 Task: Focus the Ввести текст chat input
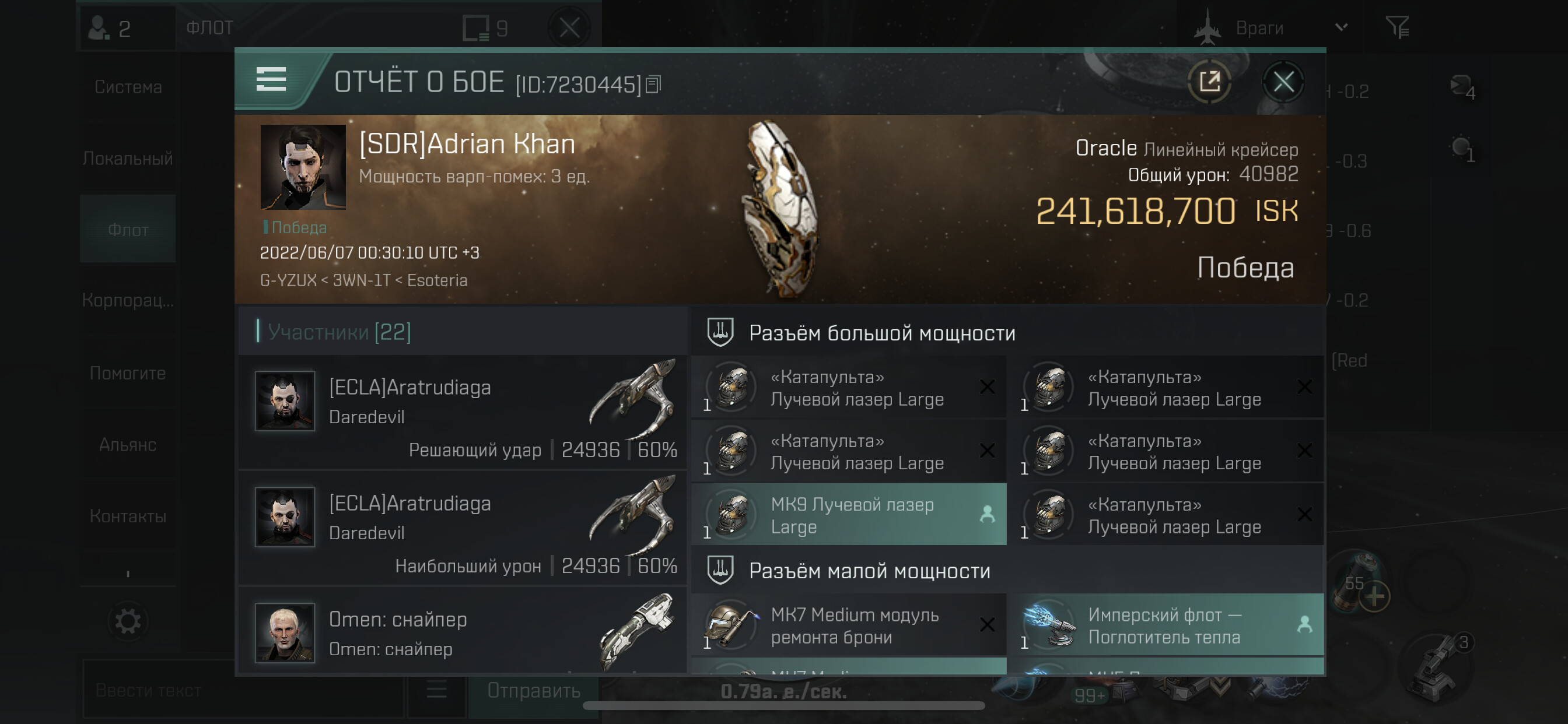(243, 690)
